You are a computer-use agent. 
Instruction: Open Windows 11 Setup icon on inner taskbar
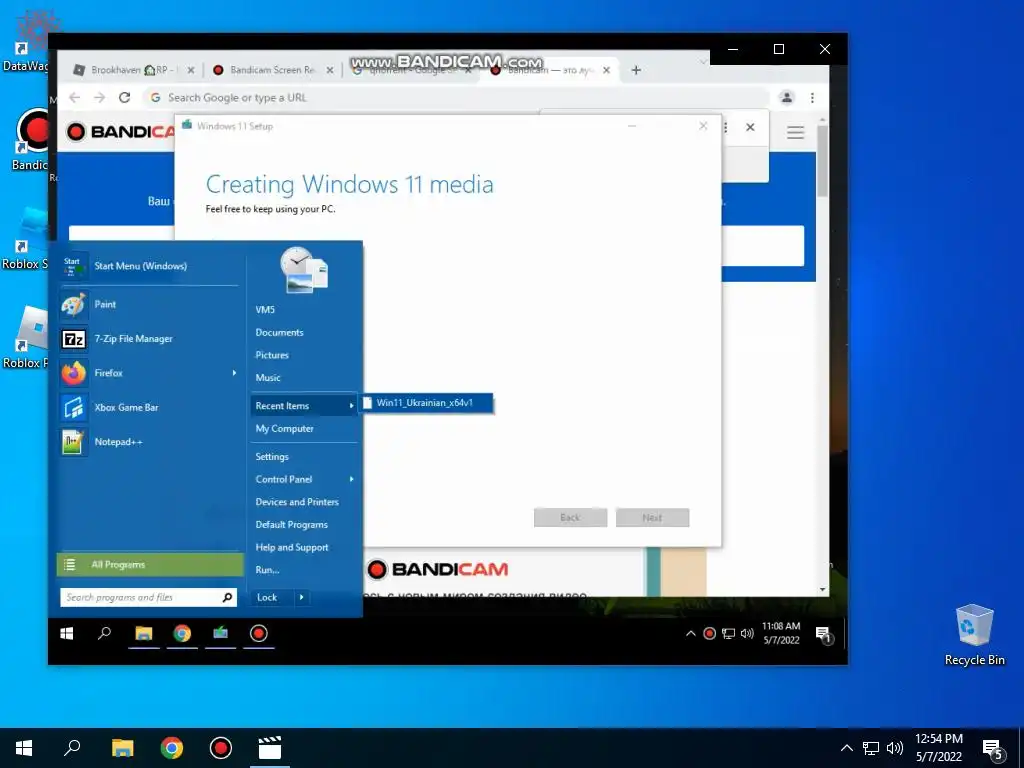tap(221, 633)
